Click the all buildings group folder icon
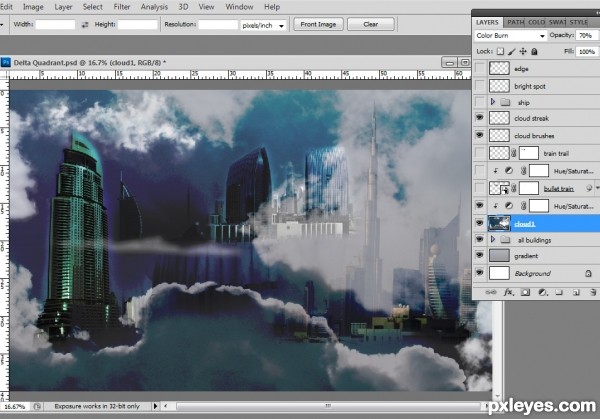Viewport: 600px width, 419px height. [505, 240]
